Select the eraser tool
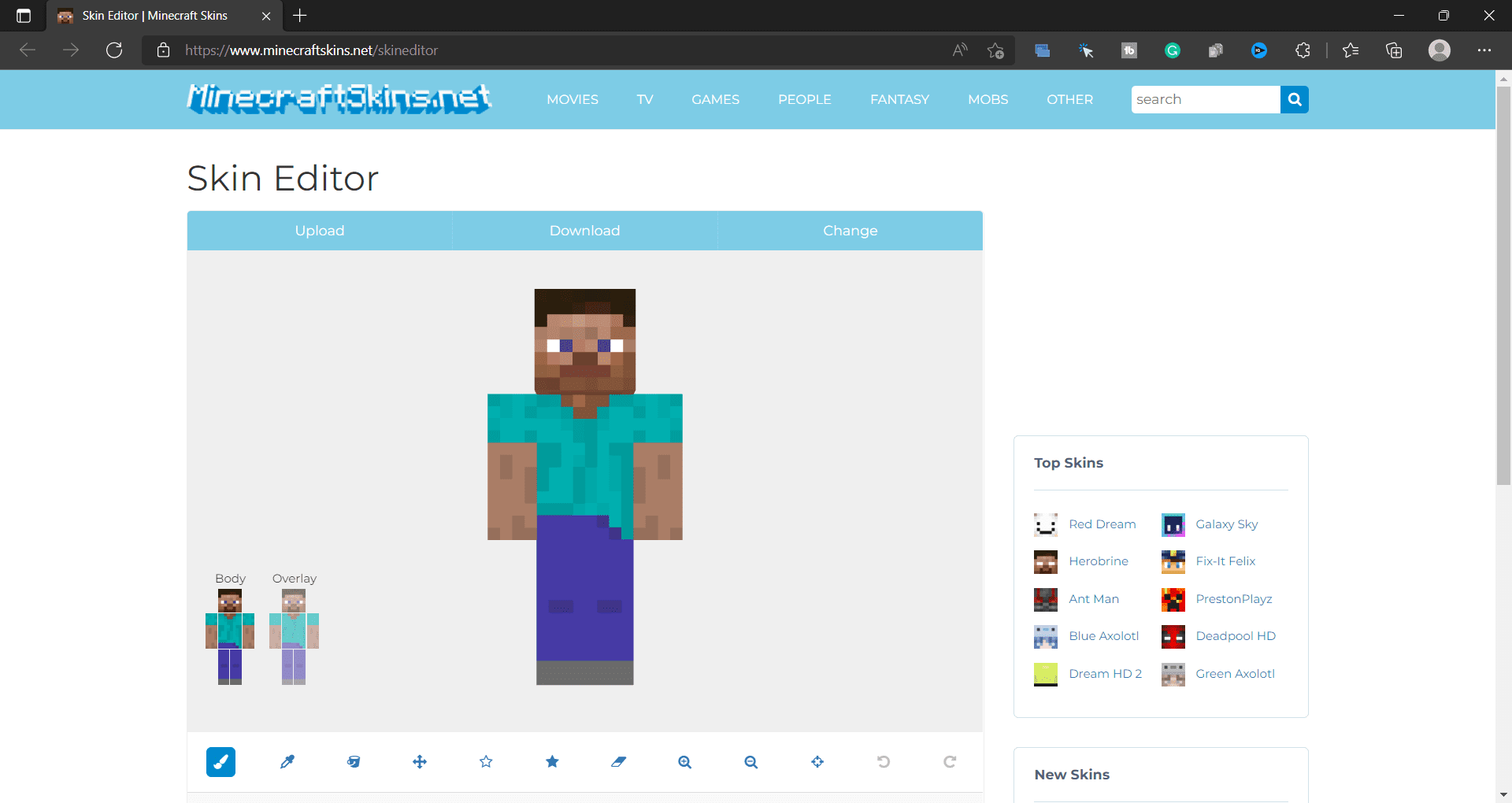This screenshot has width=1512, height=803. coord(618,761)
